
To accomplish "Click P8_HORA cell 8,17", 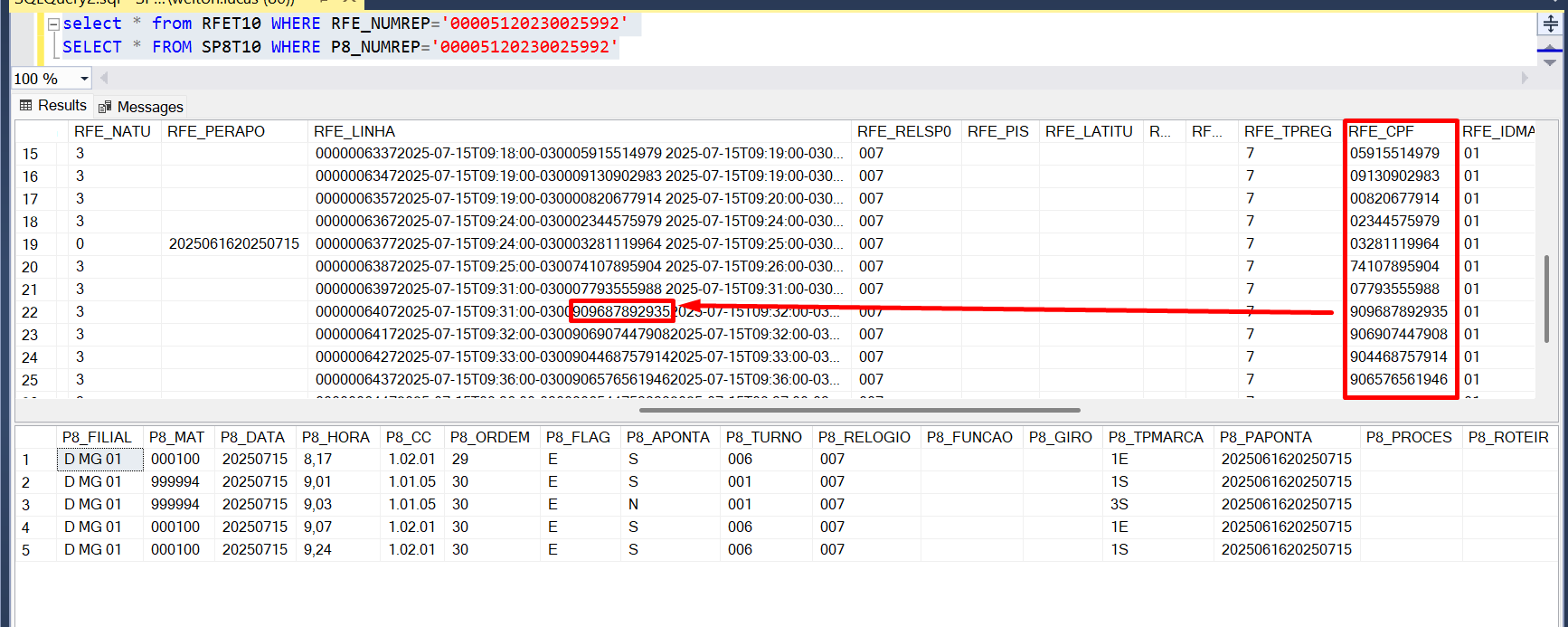I will [337, 460].
